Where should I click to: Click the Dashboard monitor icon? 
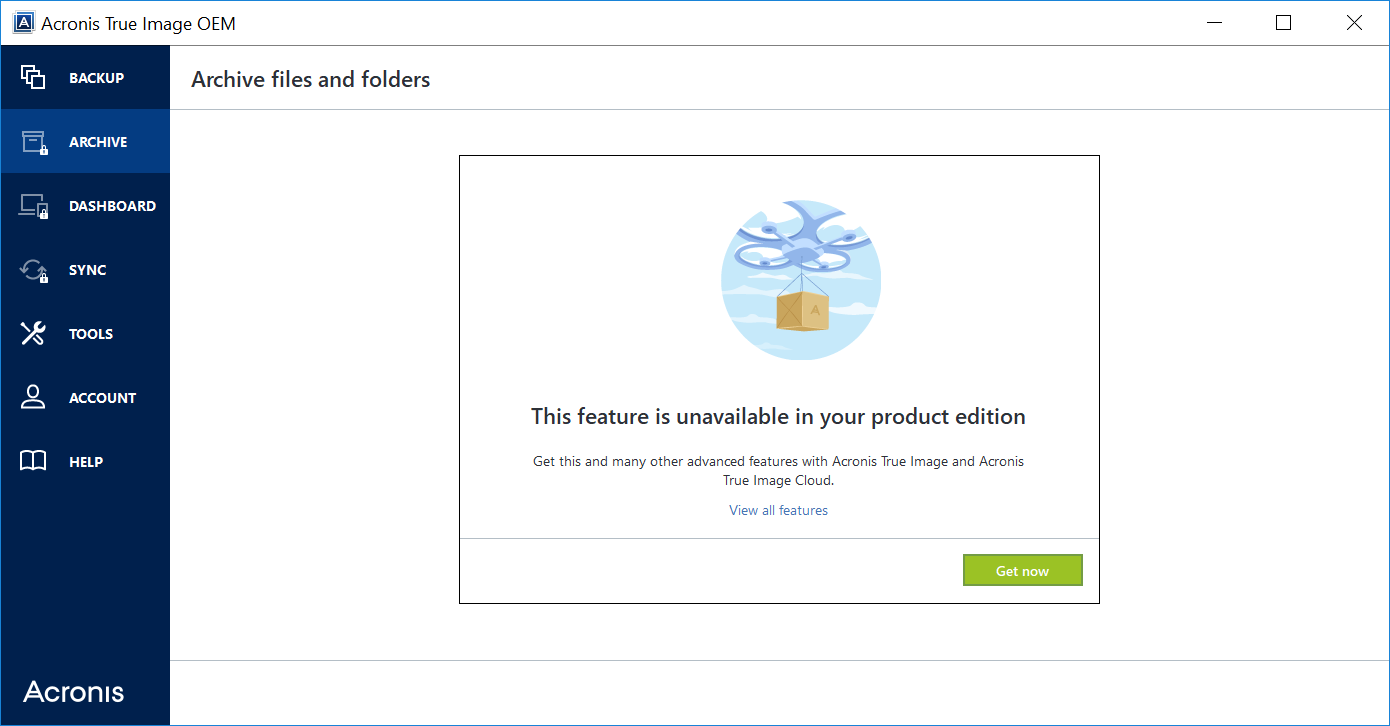pyautogui.click(x=33, y=206)
